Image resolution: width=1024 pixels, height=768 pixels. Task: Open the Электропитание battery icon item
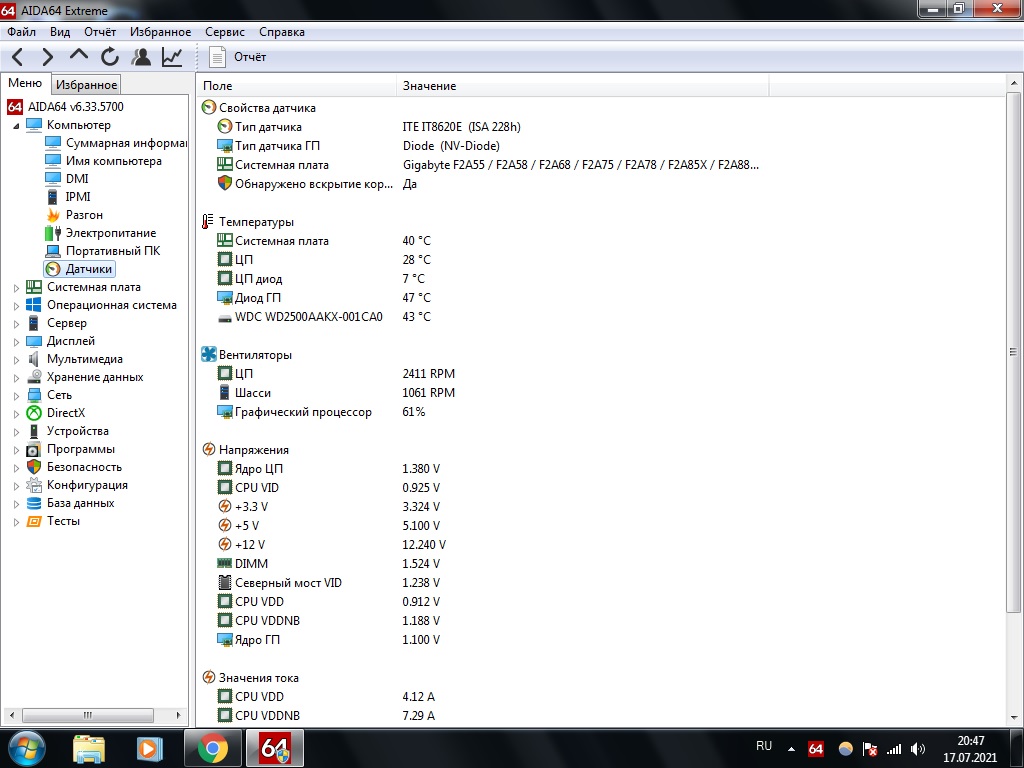pyautogui.click(x=53, y=232)
